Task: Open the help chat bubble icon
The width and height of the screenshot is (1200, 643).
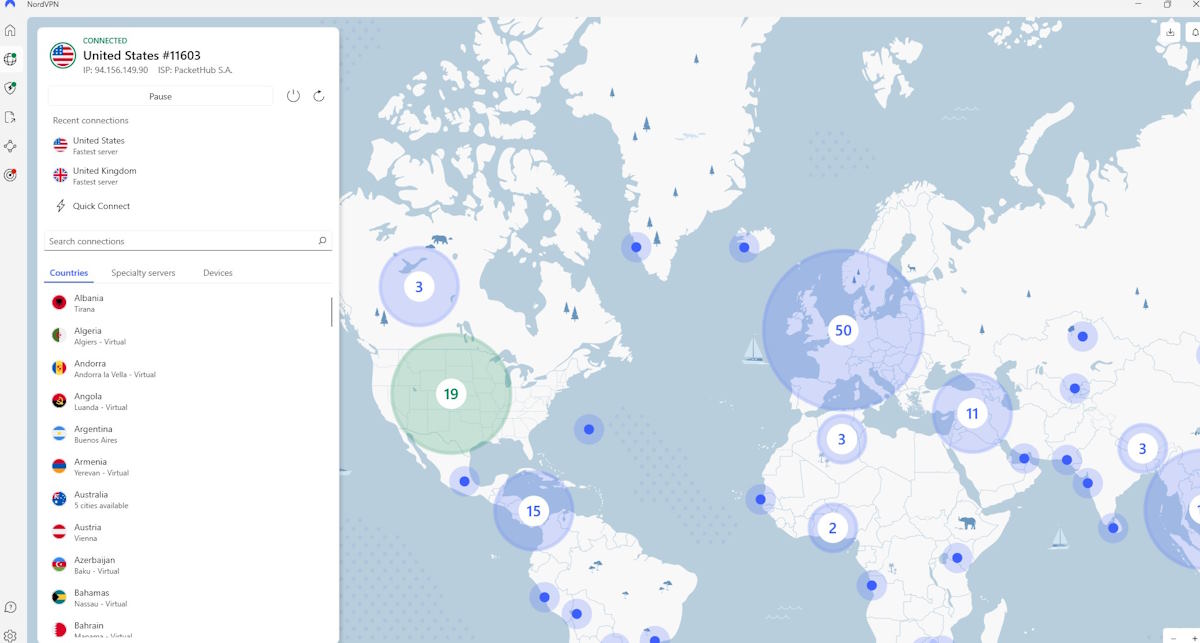Action: pyautogui.click(x=10, y=607)
